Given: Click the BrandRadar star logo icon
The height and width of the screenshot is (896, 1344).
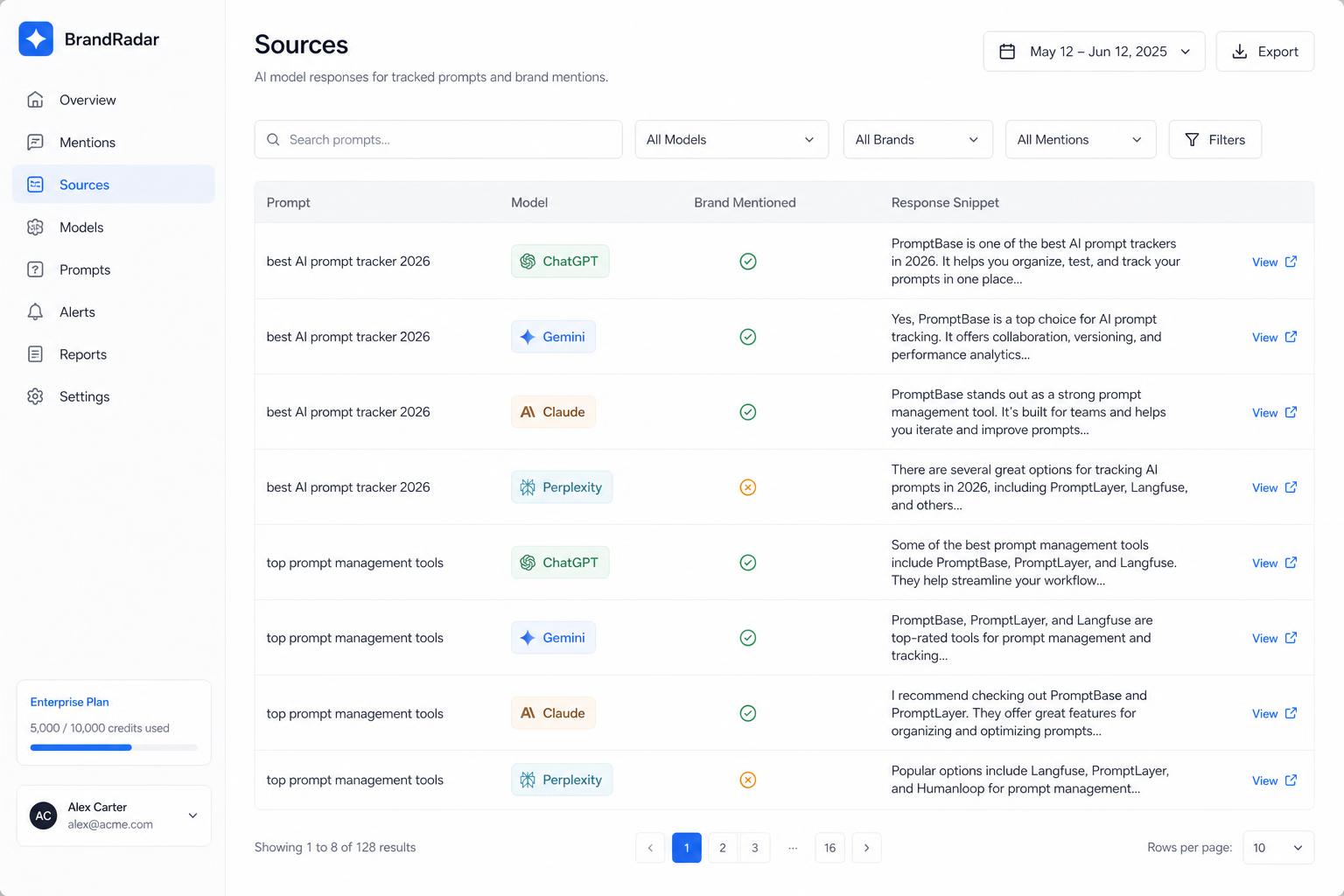Looking at the screenshot, I should click(36, 39).
